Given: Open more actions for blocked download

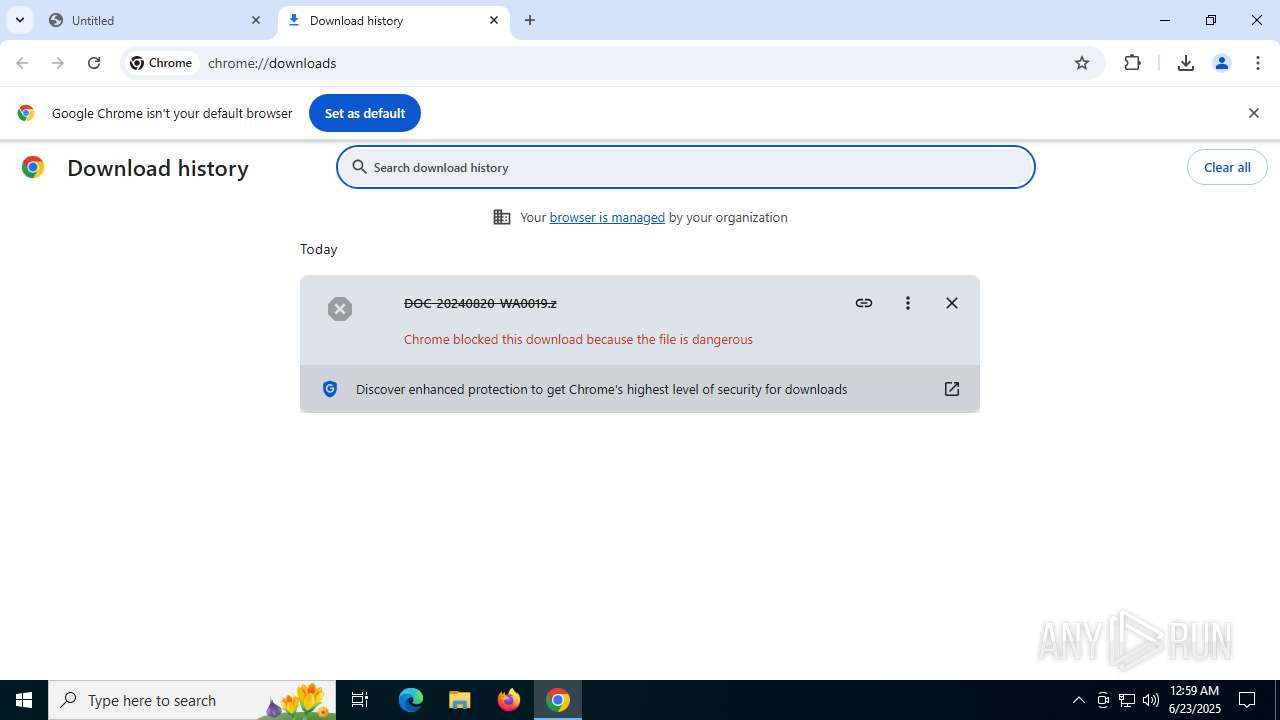Looking at the screenshot, I should [x=908, y=303].
